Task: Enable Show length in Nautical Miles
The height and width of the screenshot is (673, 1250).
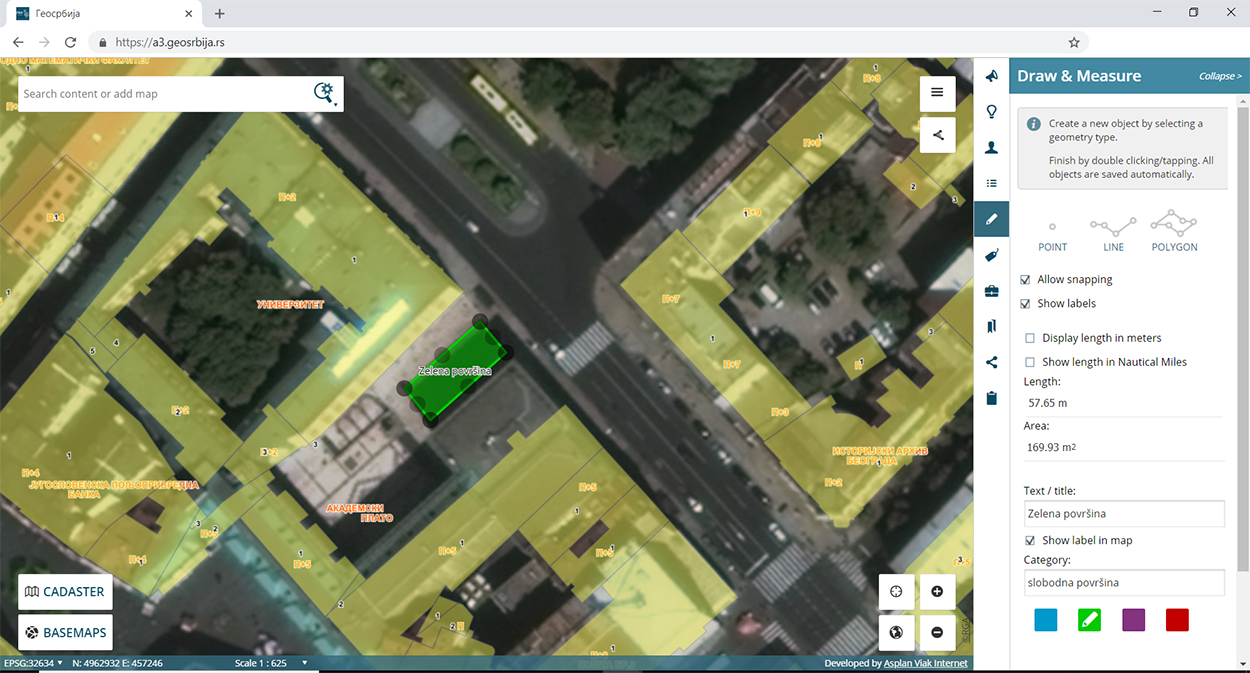Action: tap(1030, 362)
